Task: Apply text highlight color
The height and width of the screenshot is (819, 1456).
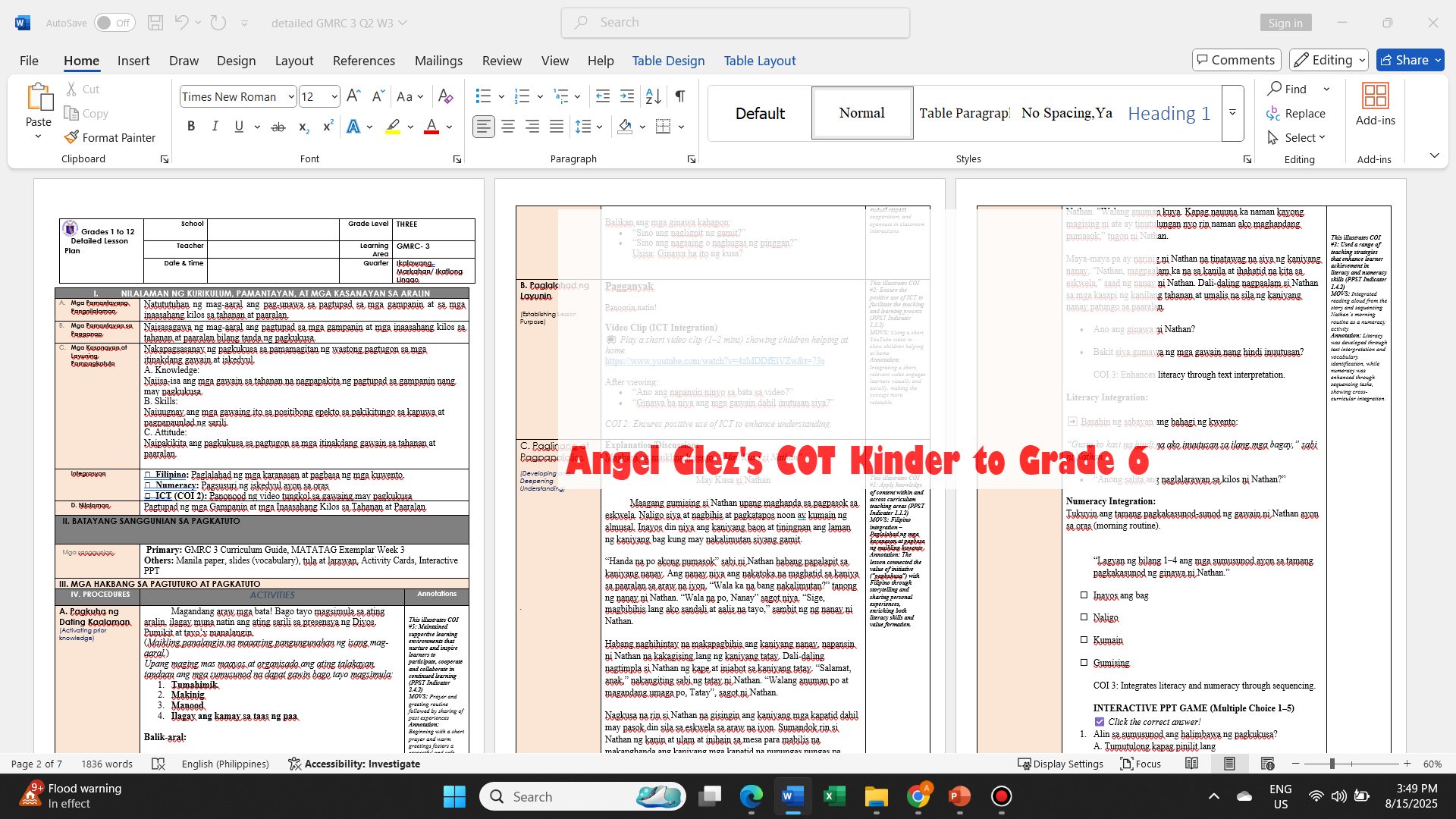Action: pyautogui.click(x=393, y=127)
